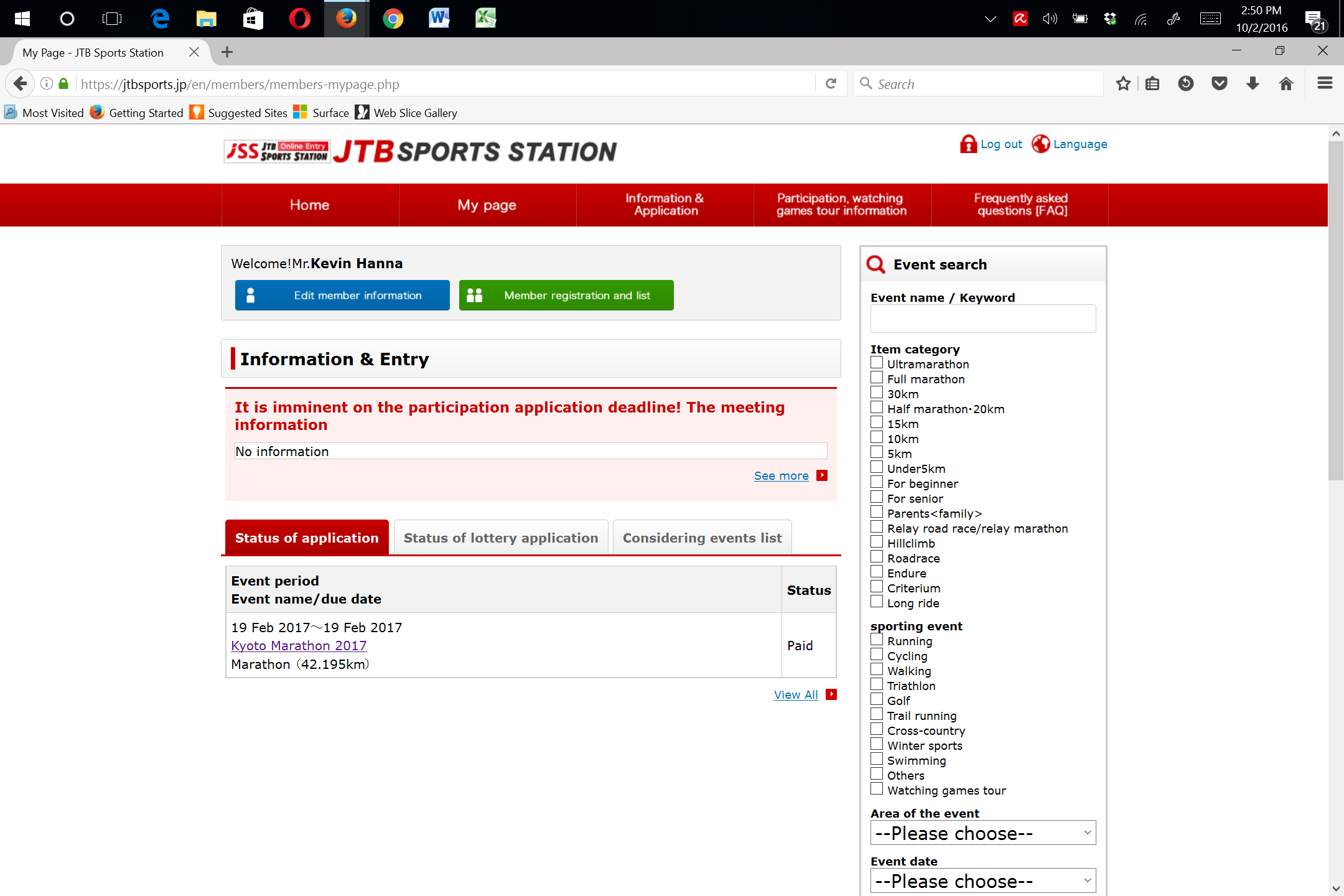1344x896 pixels.
Task: Go to Firefox home page icon
Action: click(1286, 83)
